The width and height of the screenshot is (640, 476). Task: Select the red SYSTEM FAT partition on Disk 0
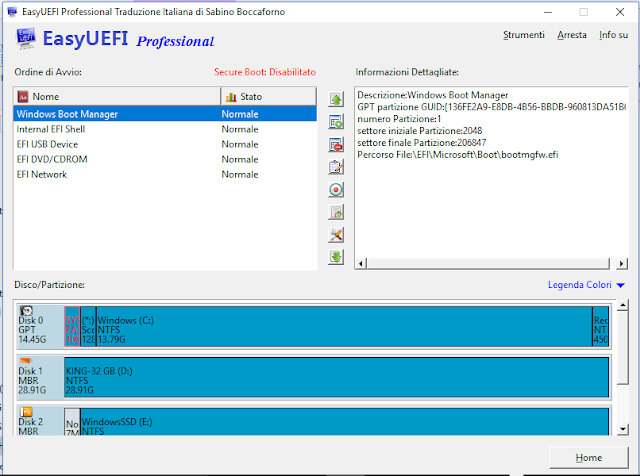pos(72,327)
